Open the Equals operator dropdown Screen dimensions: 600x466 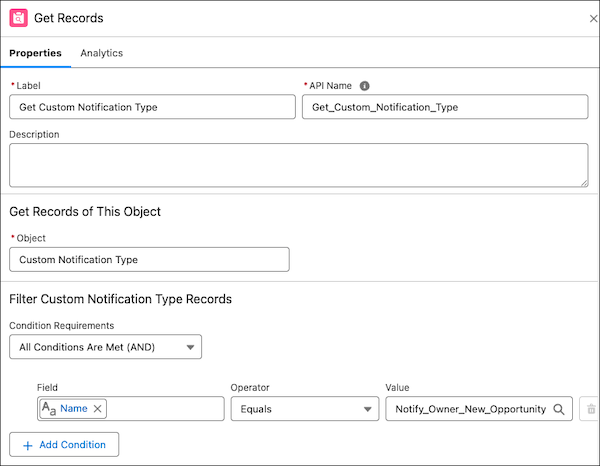[305, 409]
